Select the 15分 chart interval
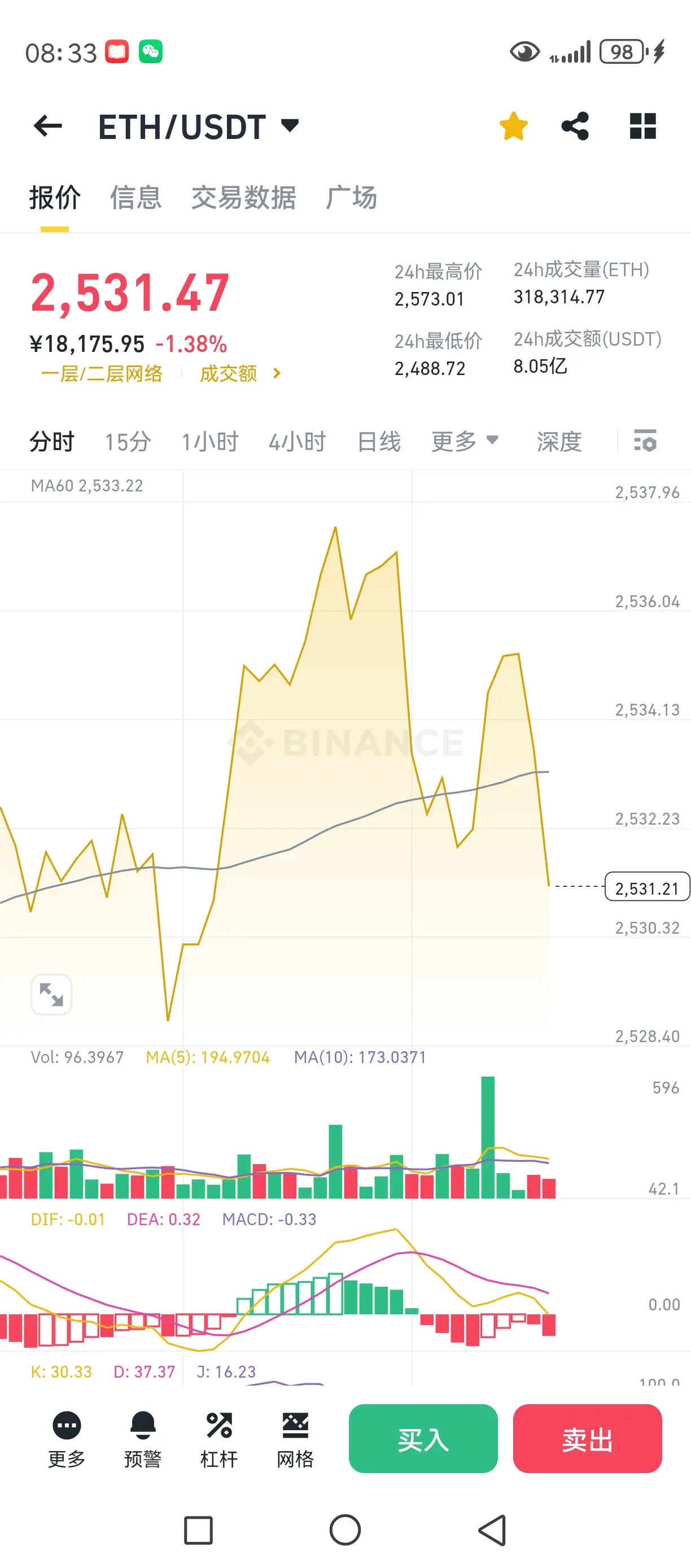This screenshot has height=1568, width=691. (128, 441)
